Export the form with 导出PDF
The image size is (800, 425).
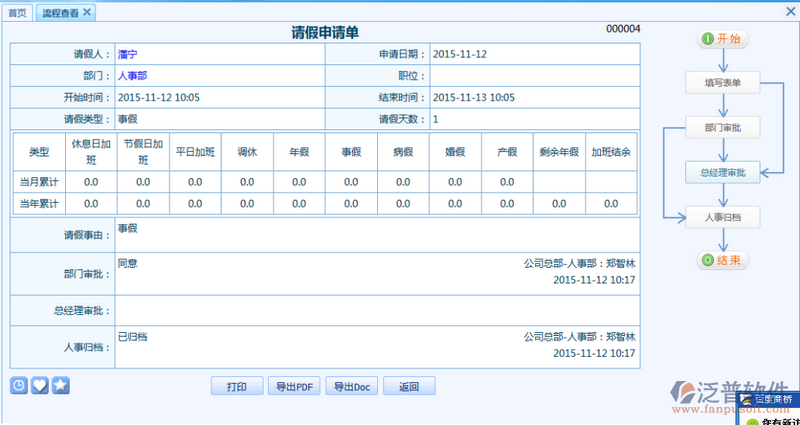pyautogui.click(x=295, y=387)
